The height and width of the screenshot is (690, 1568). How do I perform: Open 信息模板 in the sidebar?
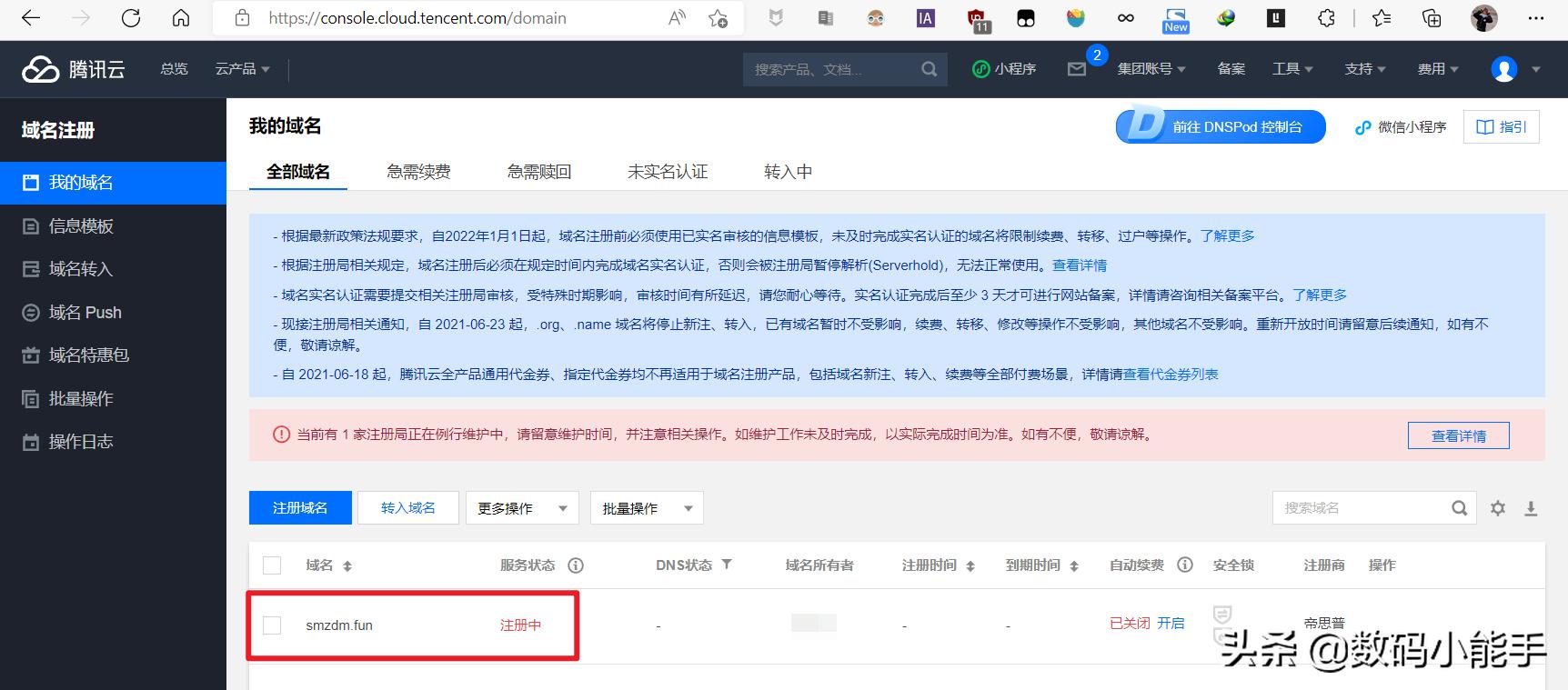(113, 226)
